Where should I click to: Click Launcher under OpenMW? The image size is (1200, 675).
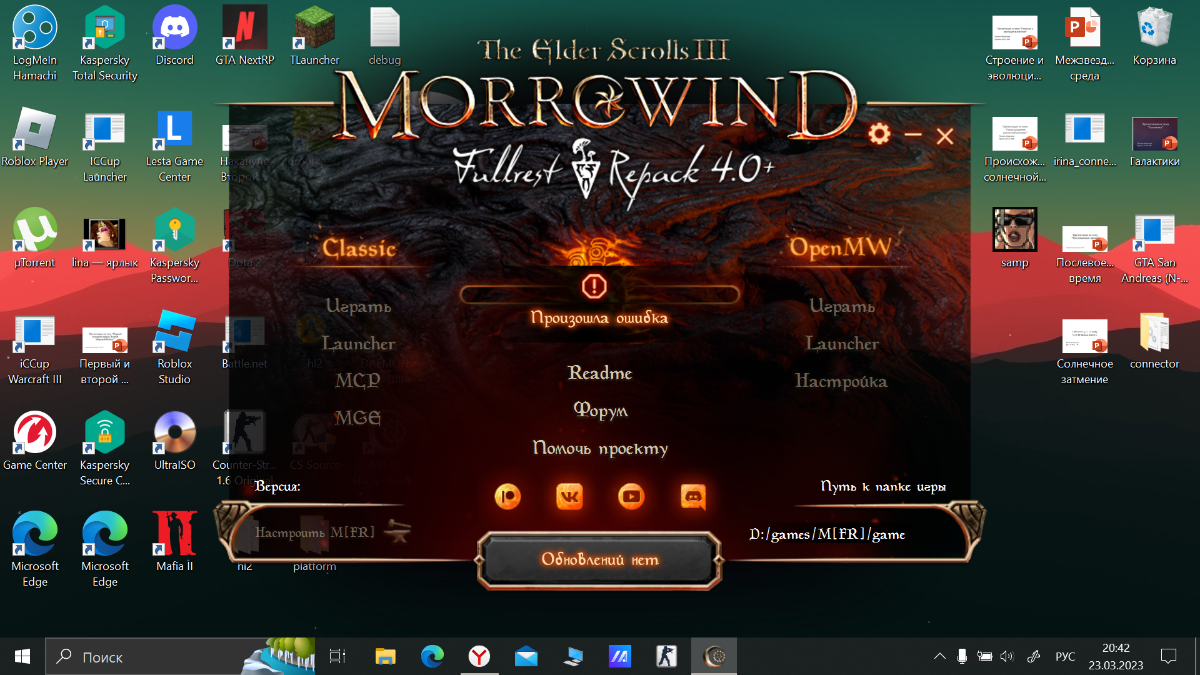point(842,343)
